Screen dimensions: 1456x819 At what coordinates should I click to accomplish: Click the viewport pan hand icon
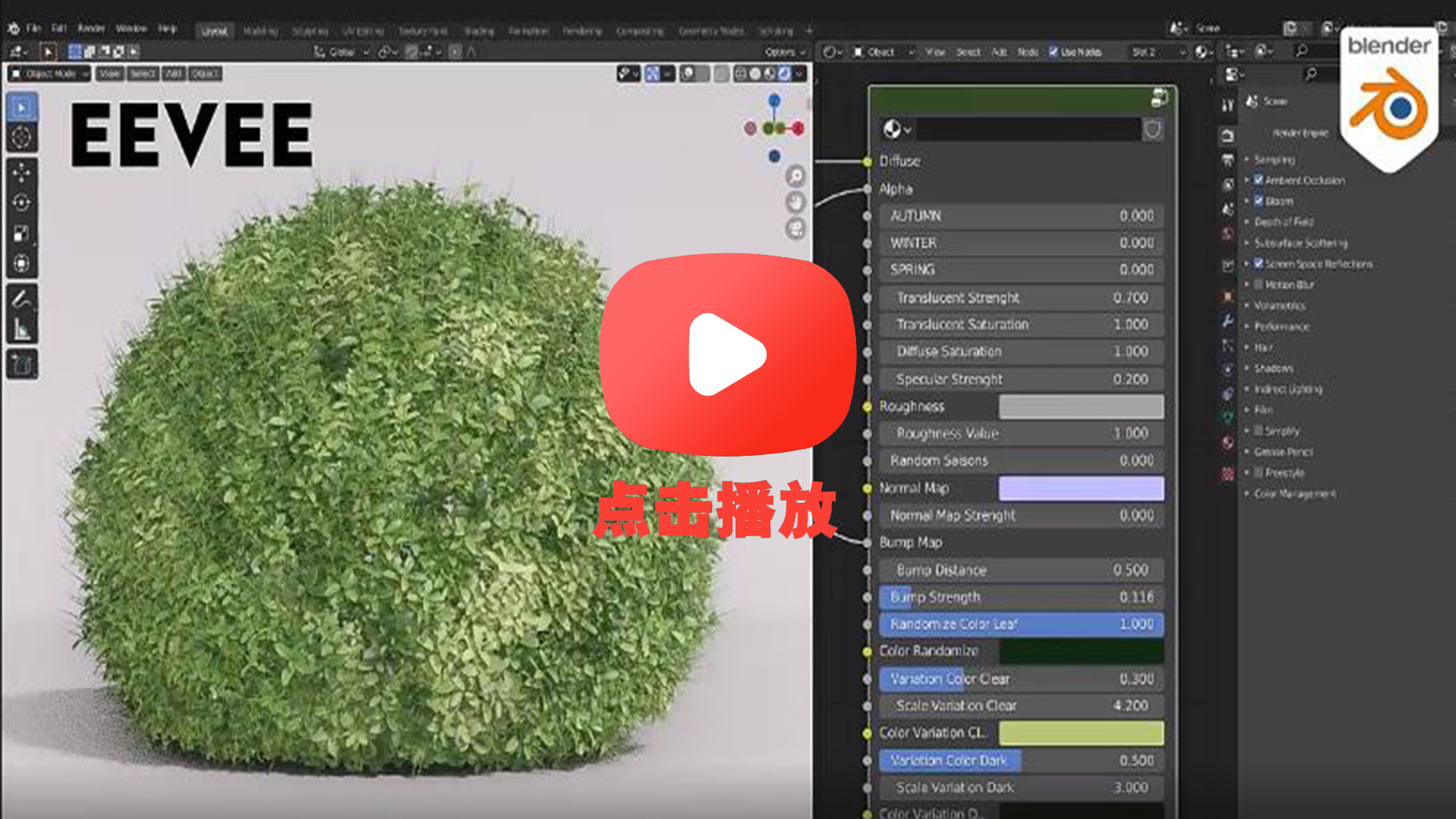[795, 202]
